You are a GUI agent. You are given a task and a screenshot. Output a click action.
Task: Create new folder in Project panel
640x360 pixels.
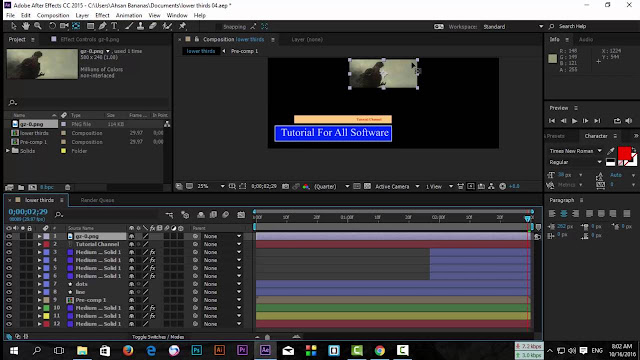click(21, 187)
